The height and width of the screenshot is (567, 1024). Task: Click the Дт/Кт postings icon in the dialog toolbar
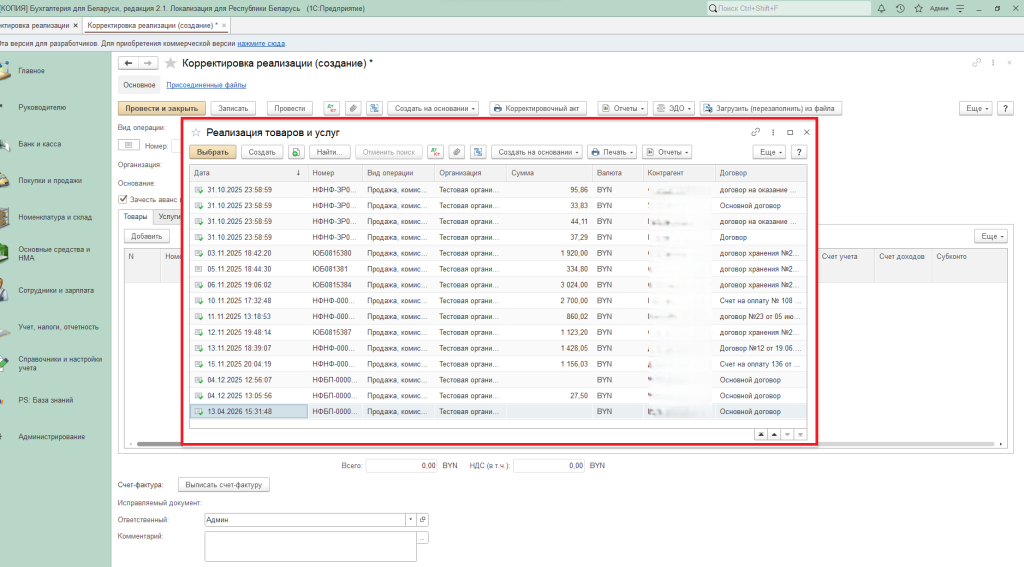click(435, 152)
